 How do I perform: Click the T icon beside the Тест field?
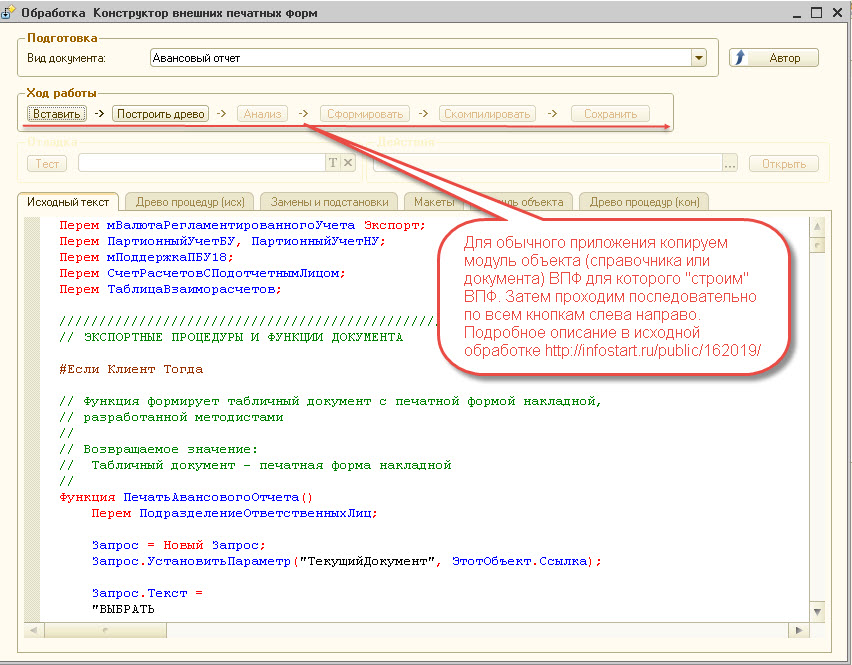point(333,163)
